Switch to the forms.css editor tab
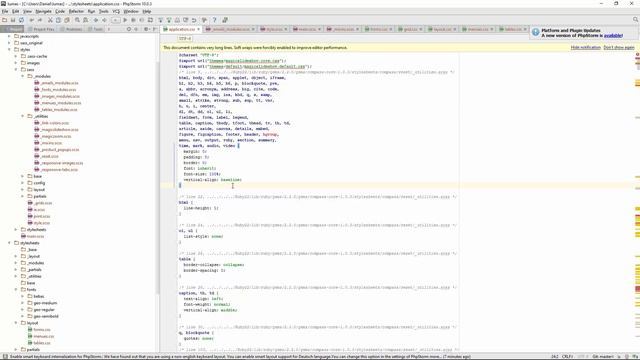 point(378,29)
